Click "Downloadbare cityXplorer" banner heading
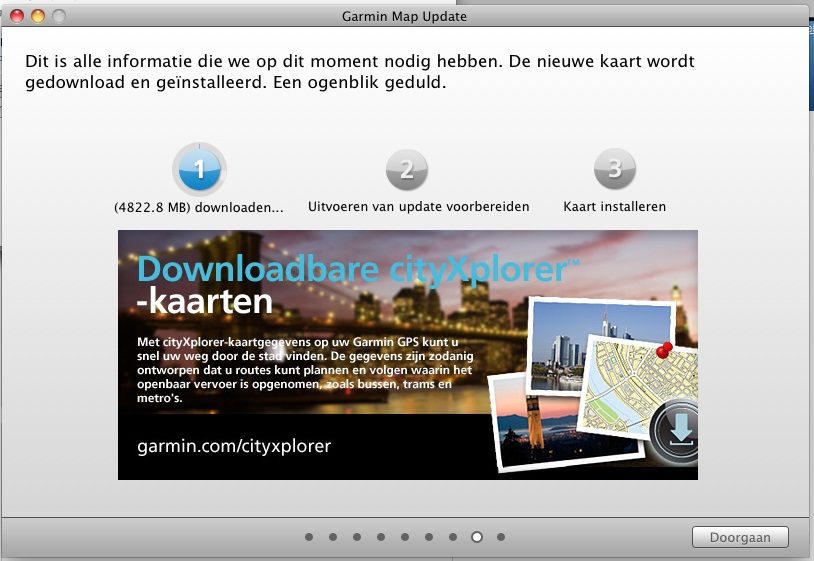This screenshot has height=561, width=814. (x=358, y=269)
